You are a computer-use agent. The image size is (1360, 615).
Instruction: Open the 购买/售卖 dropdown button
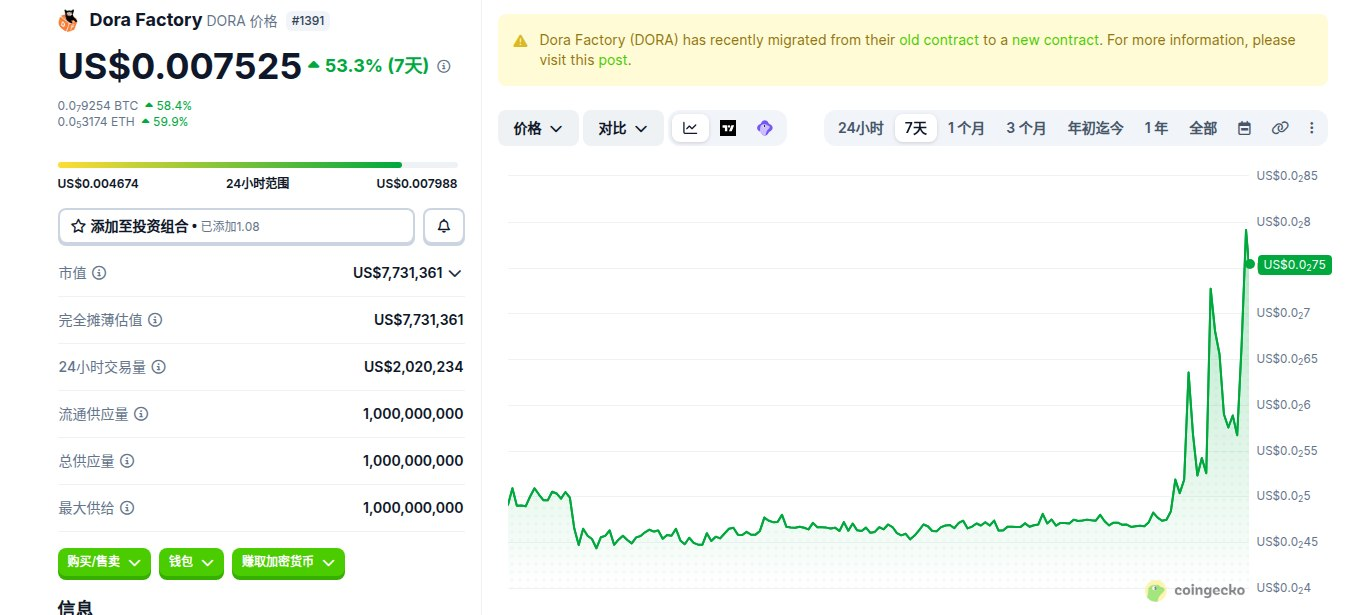(104, 562)
